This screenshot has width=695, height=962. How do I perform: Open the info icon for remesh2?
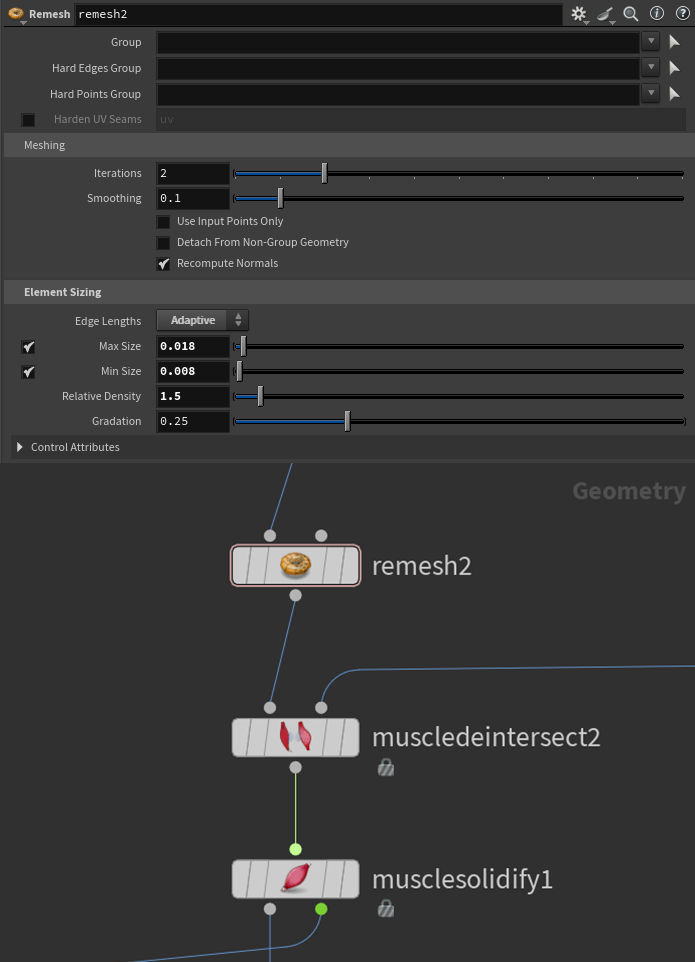pos(657,14)
